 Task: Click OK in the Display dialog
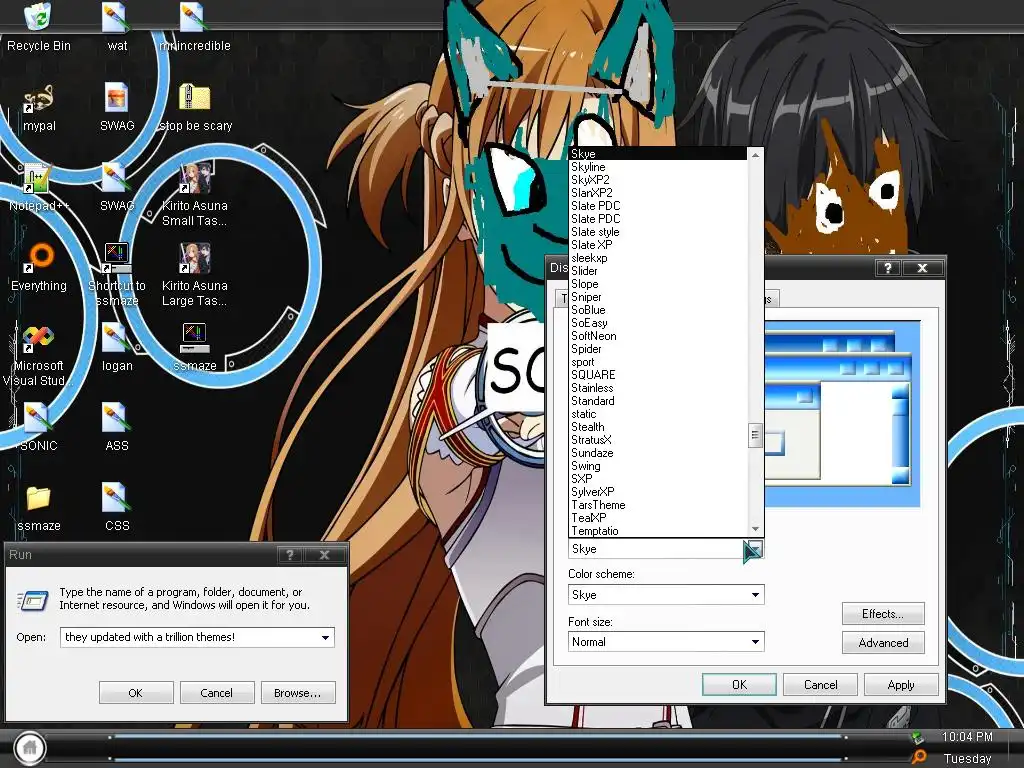[739, 685]
